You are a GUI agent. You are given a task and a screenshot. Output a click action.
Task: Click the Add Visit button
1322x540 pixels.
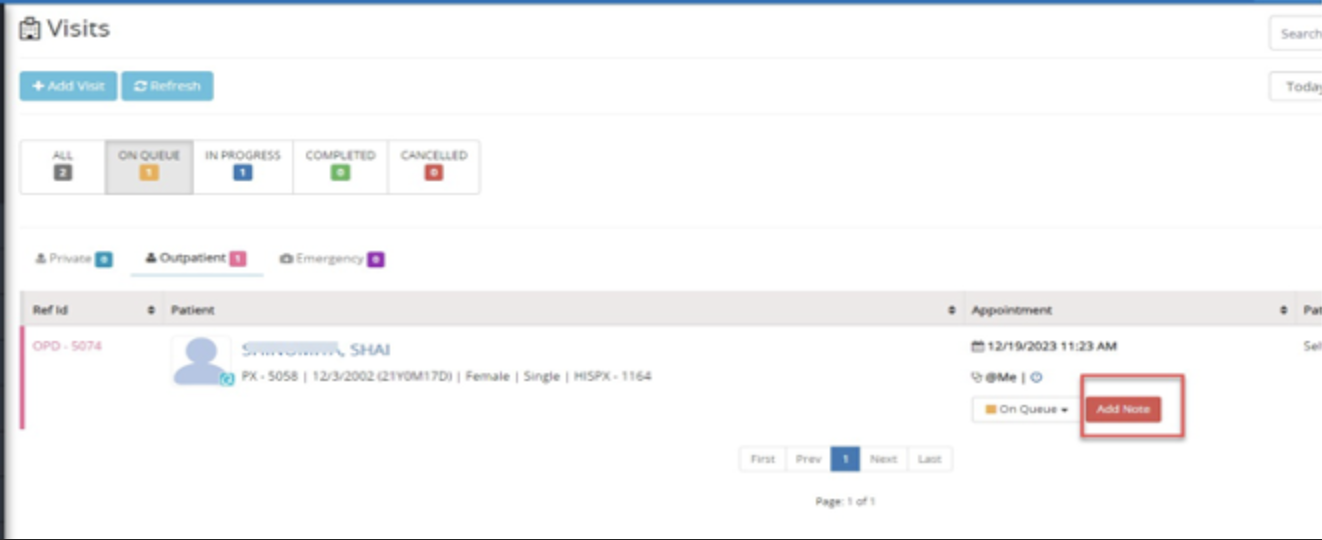pyautogui.click(x=68, y=86)
